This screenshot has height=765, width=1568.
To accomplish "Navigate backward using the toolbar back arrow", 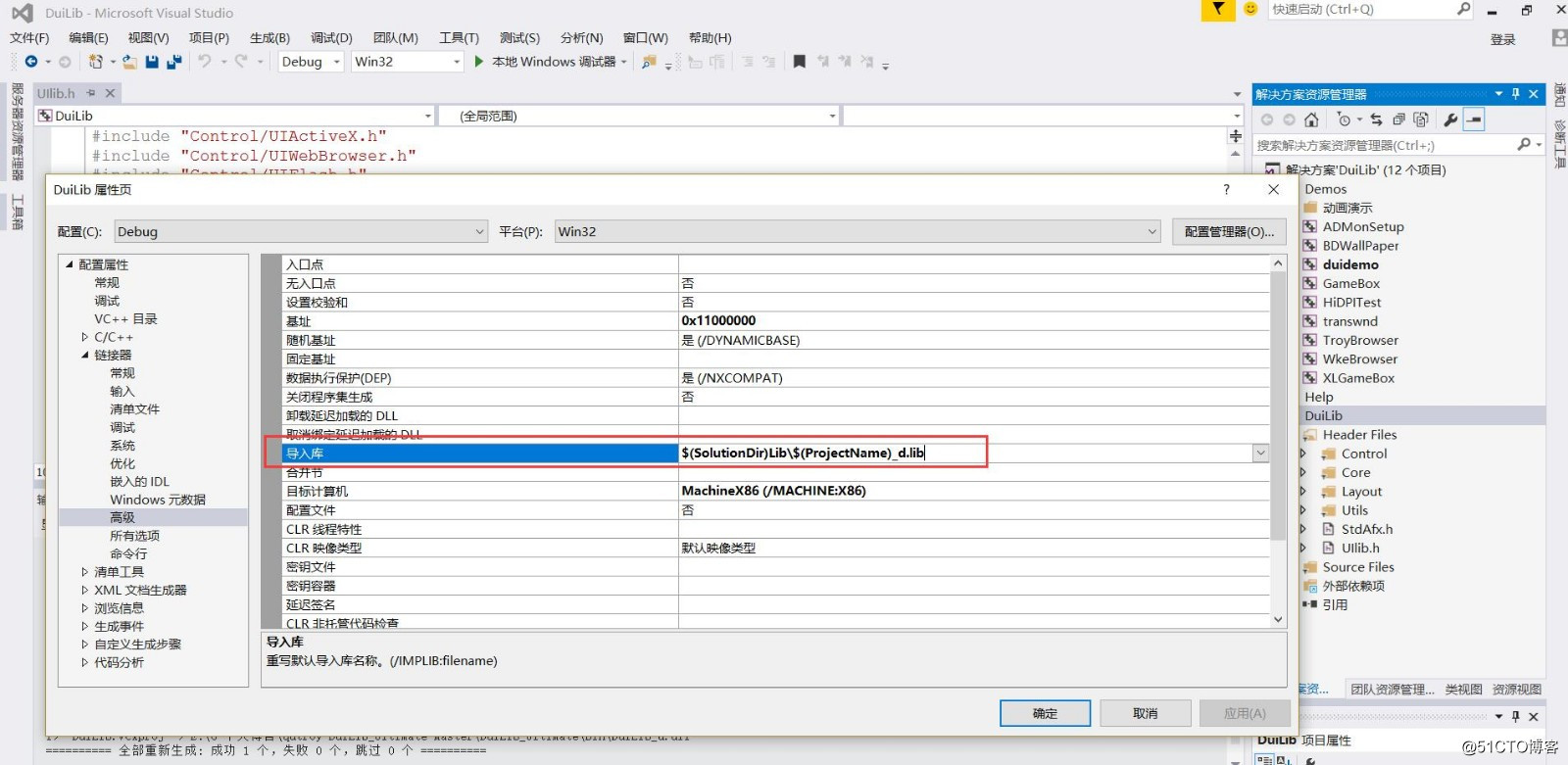I will pyautogui.click(x=31, y=62).
